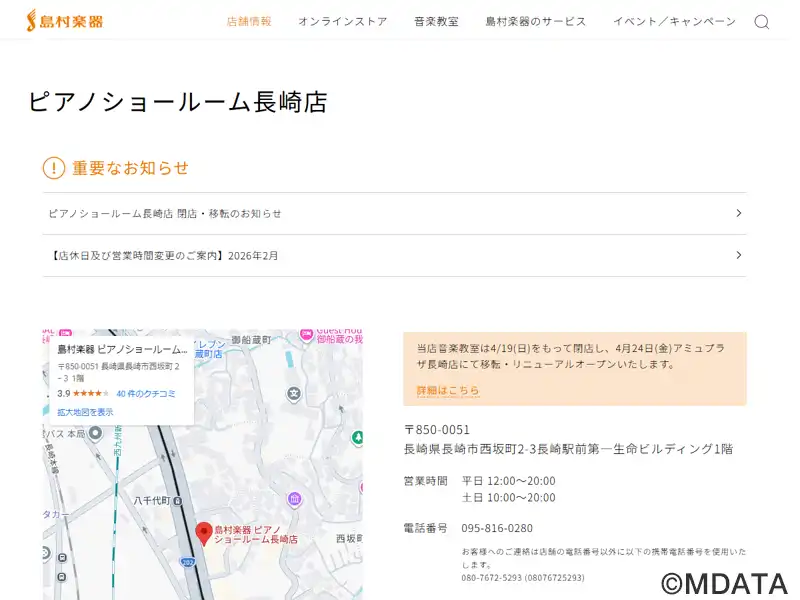Click the red map pin marker
Viewport: 800px width, 600px height.
pyautogui.click(x=203, y=533)
